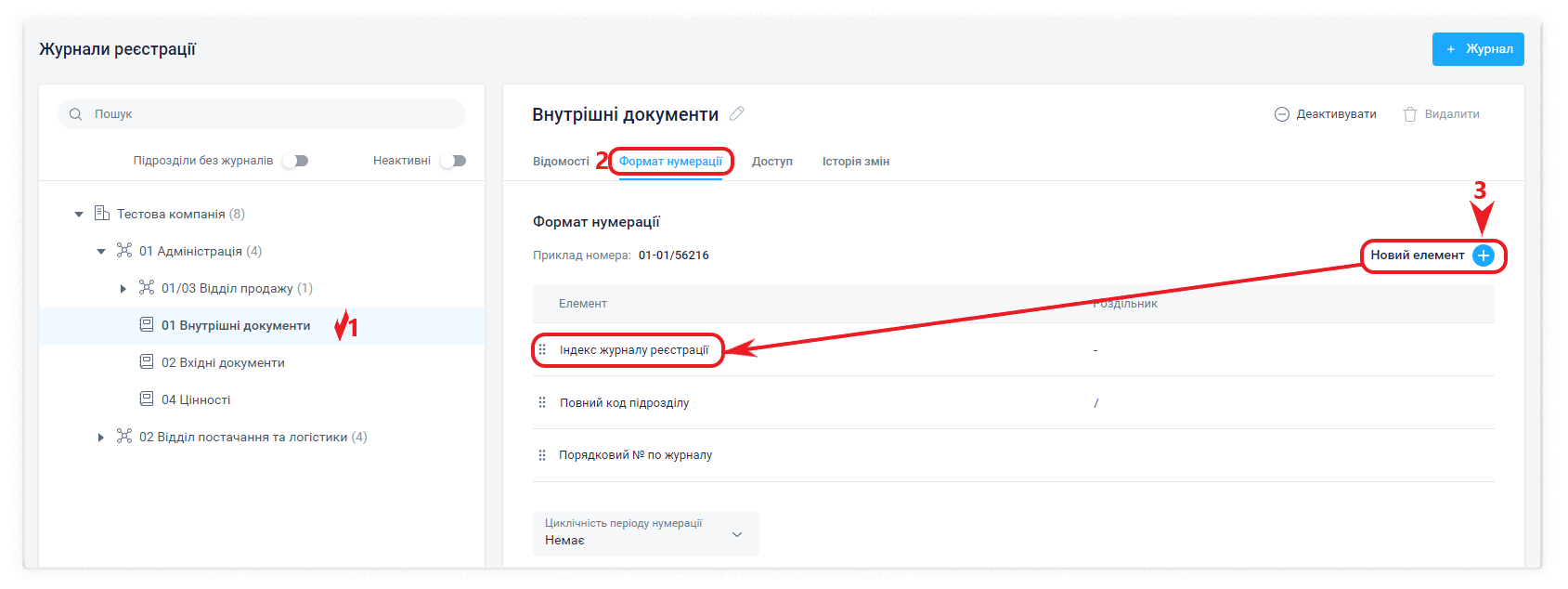Click drag handle icon of Індекс журналу реєстрації
The image size is (1568, 589).
pyautogui.click(x=542, y=350)
